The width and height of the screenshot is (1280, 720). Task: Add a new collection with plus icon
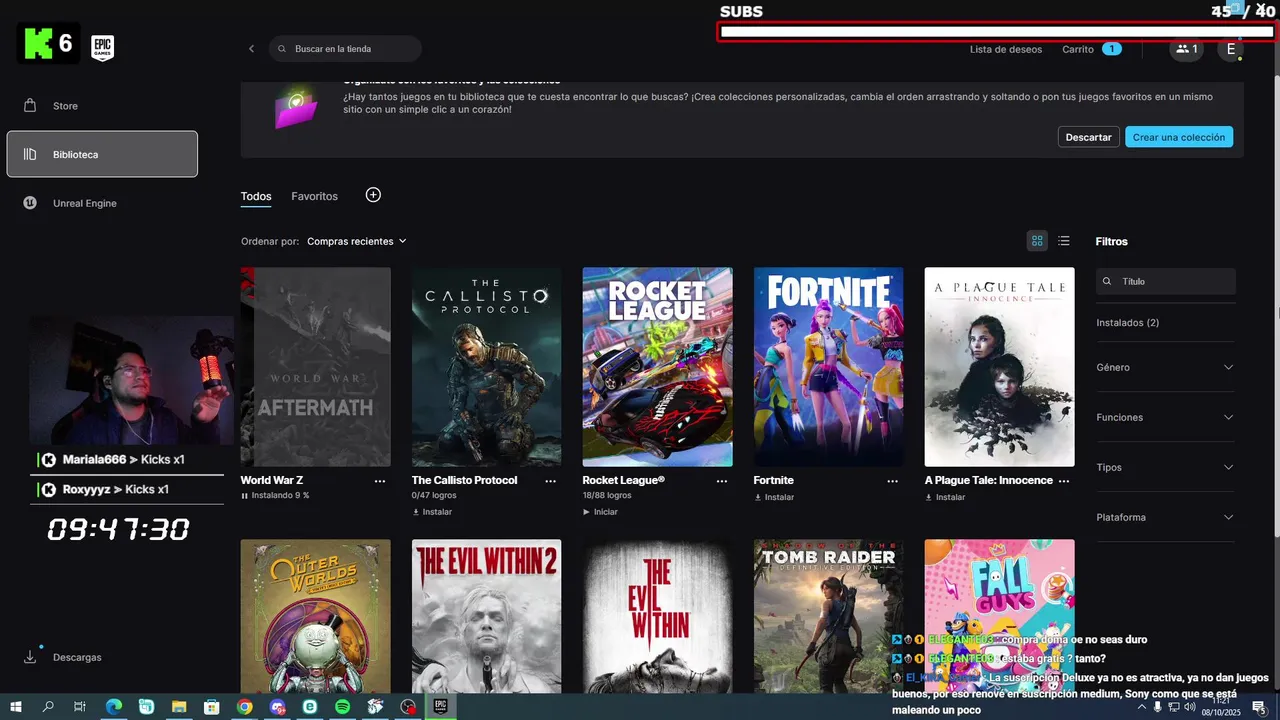(373, 195)
